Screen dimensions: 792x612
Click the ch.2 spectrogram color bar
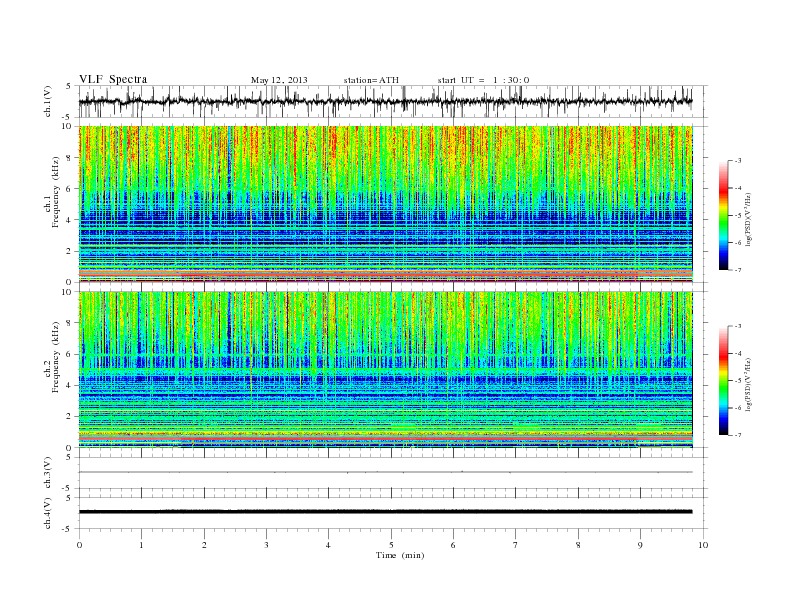tap(723, 381)
